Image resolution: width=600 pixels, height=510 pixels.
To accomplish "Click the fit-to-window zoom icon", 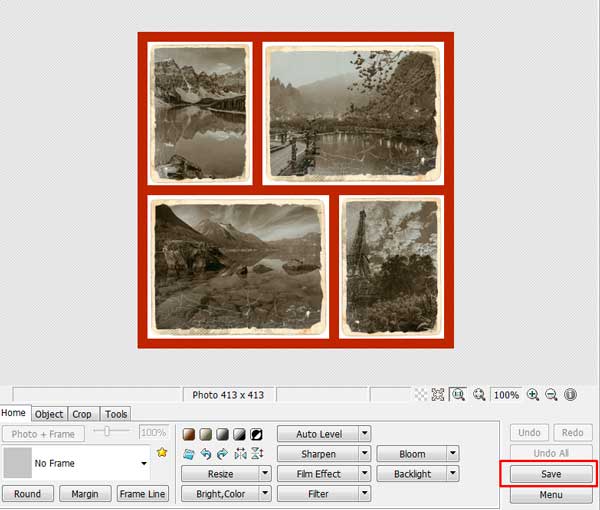I will pyautogui.click(x=479, y=394).
